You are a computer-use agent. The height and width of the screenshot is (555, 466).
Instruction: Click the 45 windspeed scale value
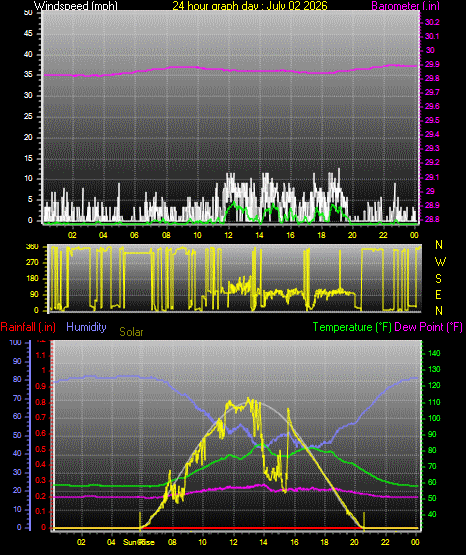click(28, 34)
